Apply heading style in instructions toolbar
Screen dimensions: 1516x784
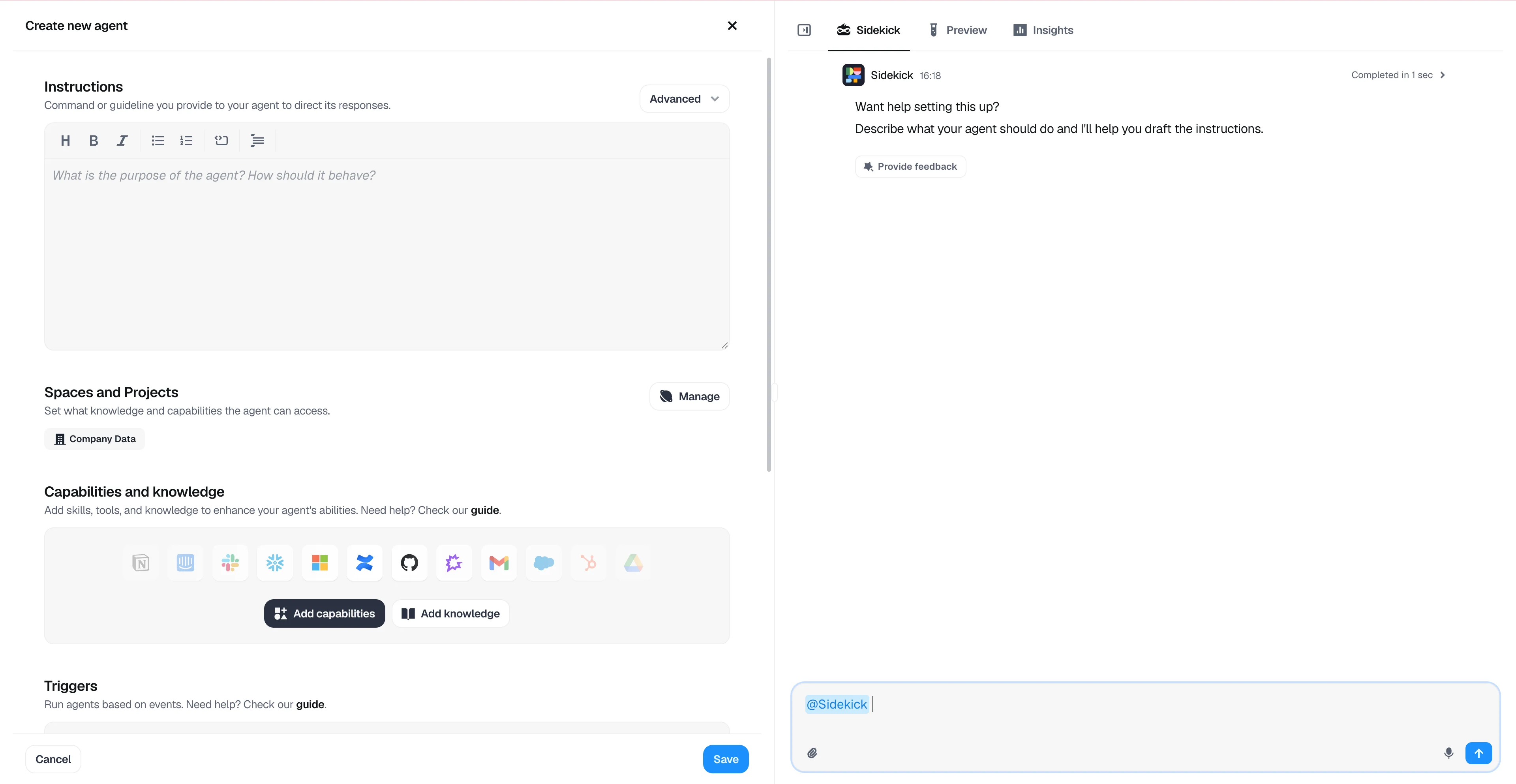[65, 141]
